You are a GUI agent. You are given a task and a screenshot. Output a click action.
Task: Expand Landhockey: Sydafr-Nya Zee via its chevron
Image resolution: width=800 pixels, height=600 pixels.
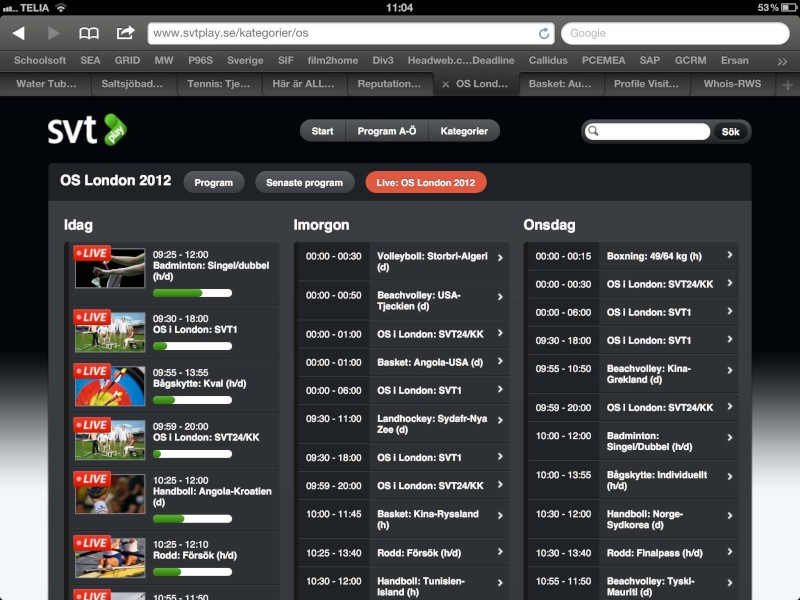(x=500, y=420)
